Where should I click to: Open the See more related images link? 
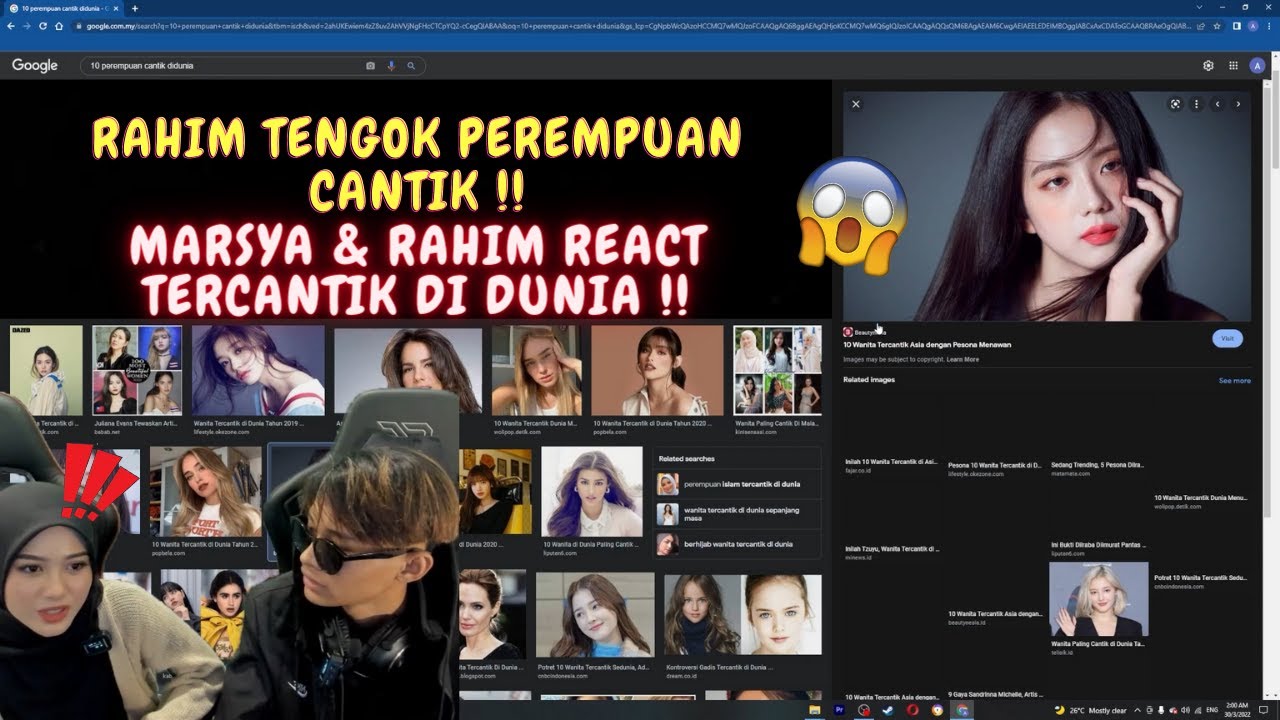click(1234, 381)
